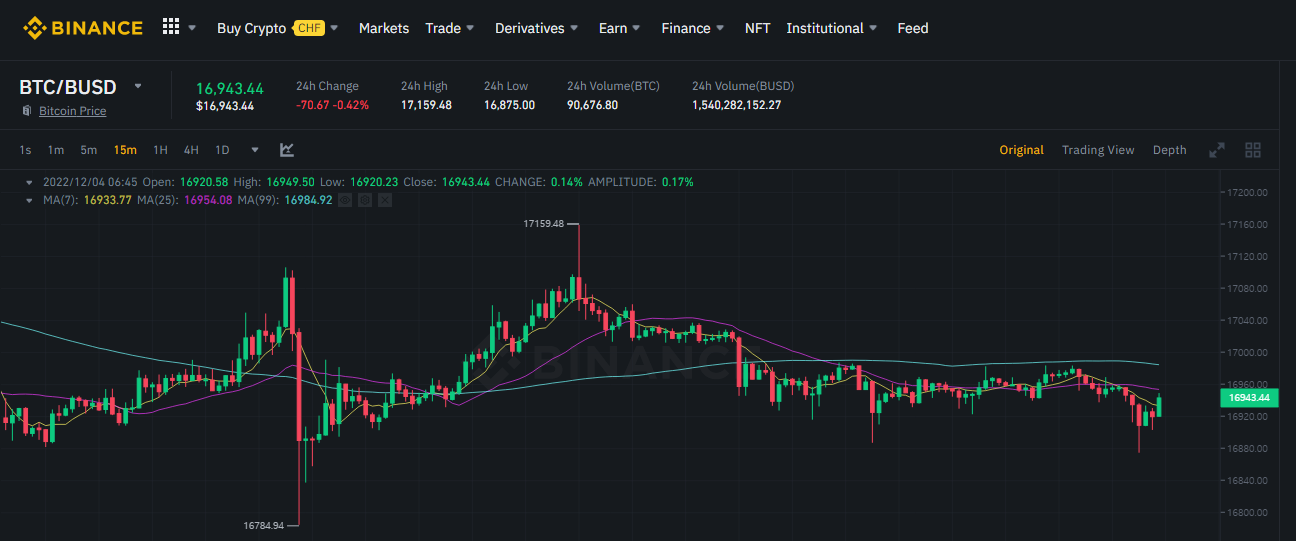Image resolution: width=1296 pixels, height=541 pixels.
Task: Select the 15m interval
Action: [125, 150]
